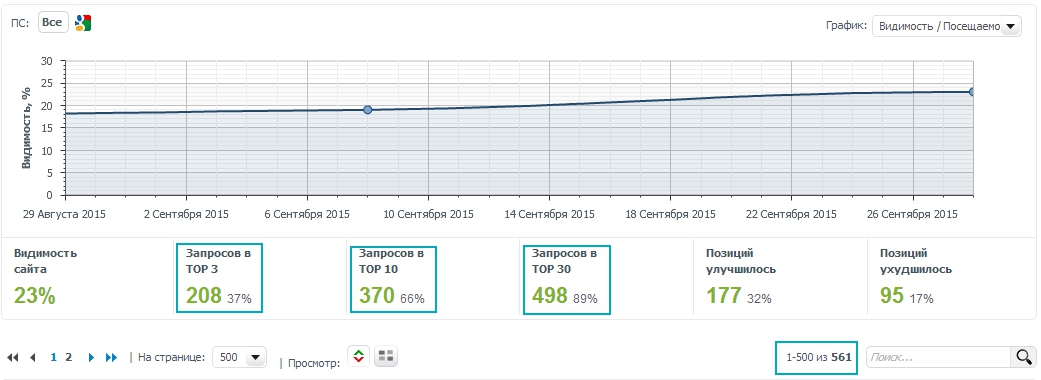Go to the previous page arrow
The image size is (1041, 380).
pyautogui.click(x=33, y=357)
